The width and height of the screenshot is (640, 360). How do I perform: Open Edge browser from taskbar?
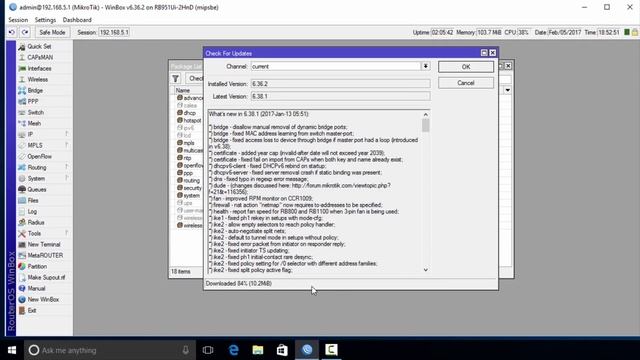[x=233, y=350]
